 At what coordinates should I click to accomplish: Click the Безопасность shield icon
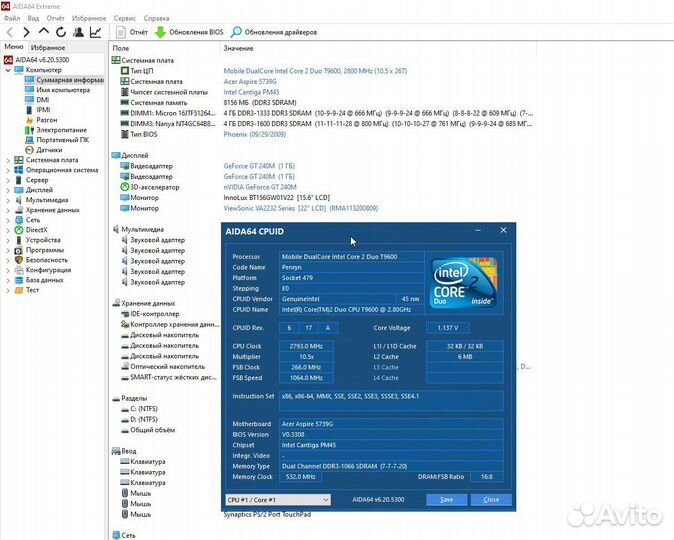point(19,260)
